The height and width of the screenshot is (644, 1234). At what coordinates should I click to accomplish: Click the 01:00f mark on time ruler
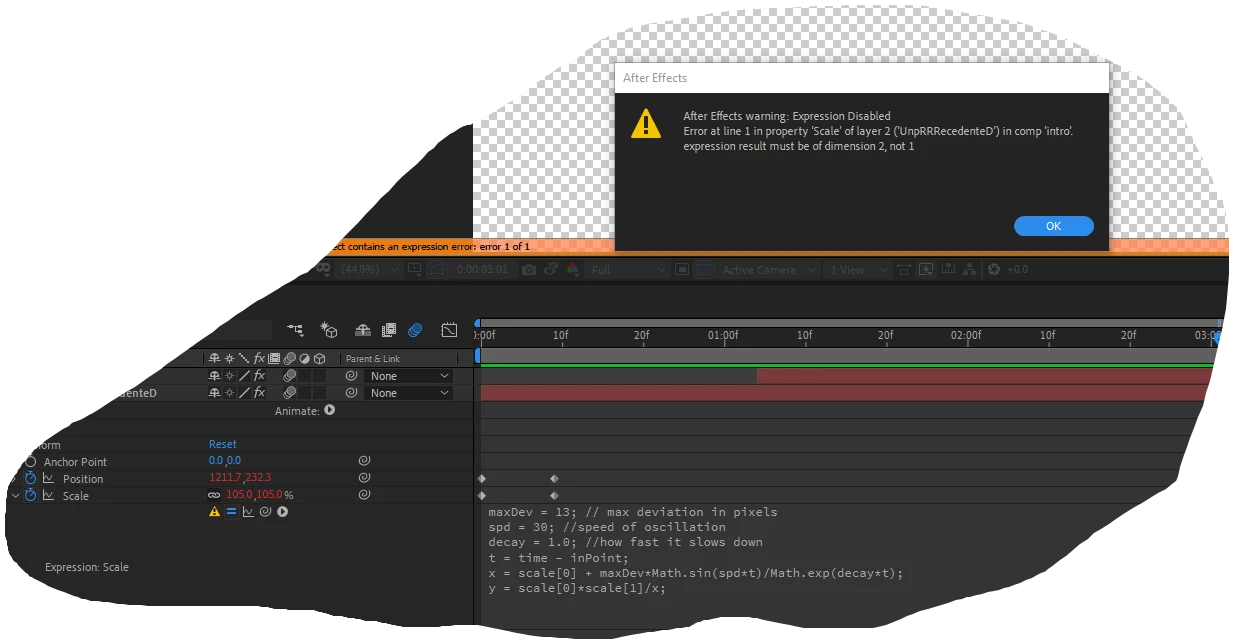tap(723, 336)
